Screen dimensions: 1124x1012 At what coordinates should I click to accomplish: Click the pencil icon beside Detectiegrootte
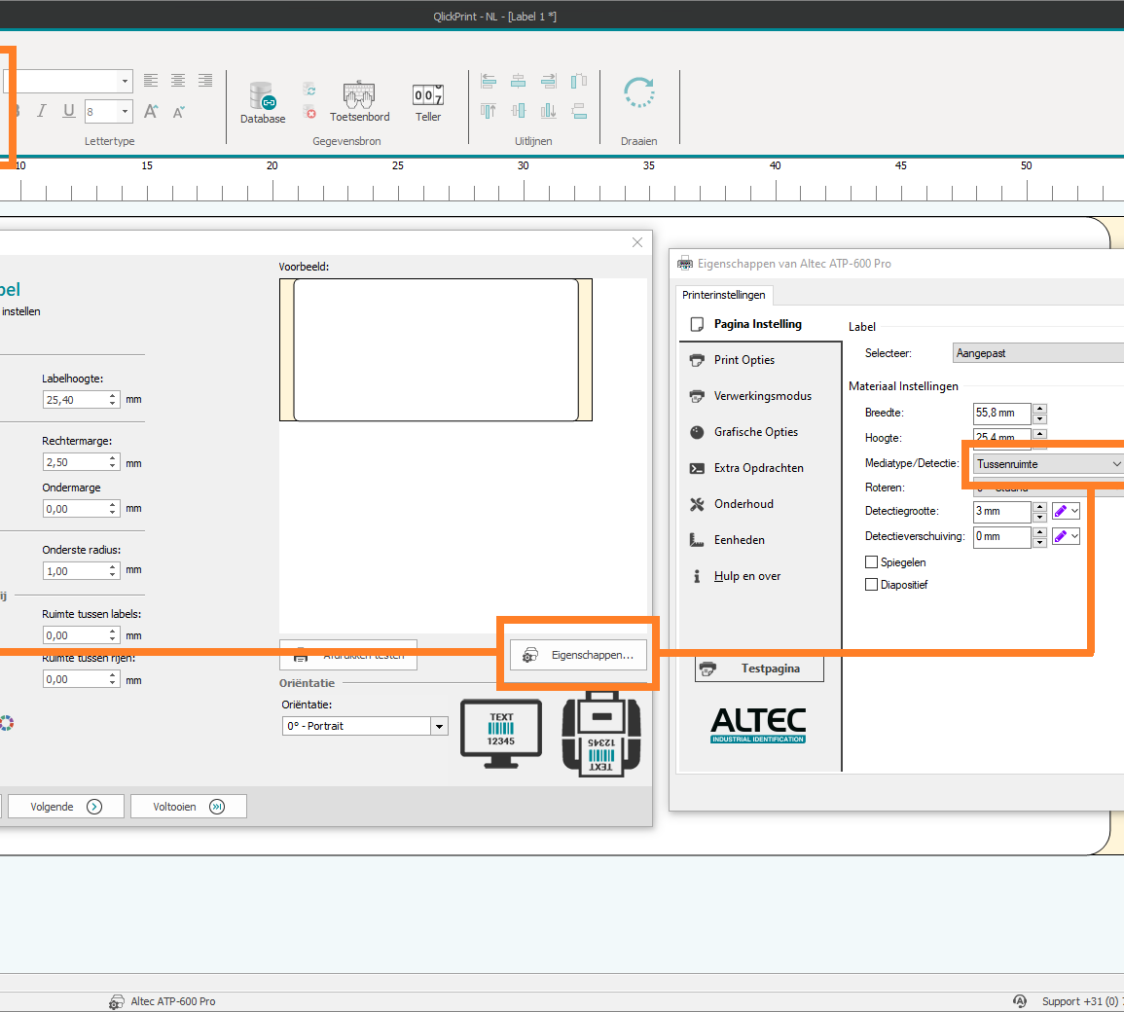pos(1061,511)
